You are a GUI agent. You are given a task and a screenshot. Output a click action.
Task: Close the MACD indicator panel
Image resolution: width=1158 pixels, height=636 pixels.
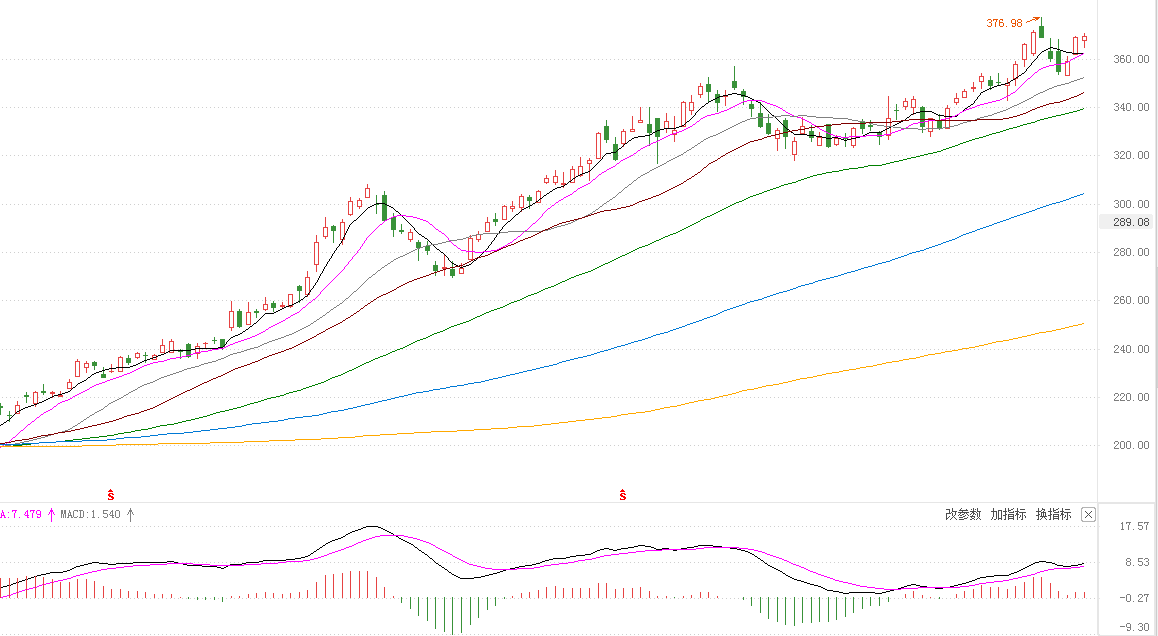pos(1089,515)
